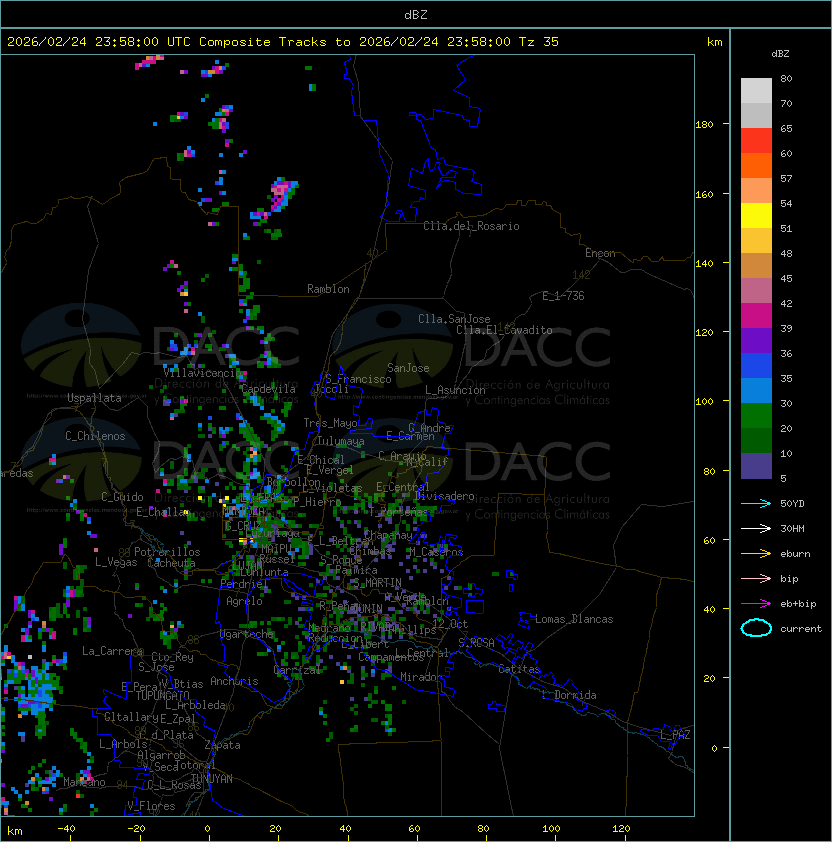Click the magenta eb+bip arrow legend icon
Screen dimensions: 832x842
click(756, 604)
